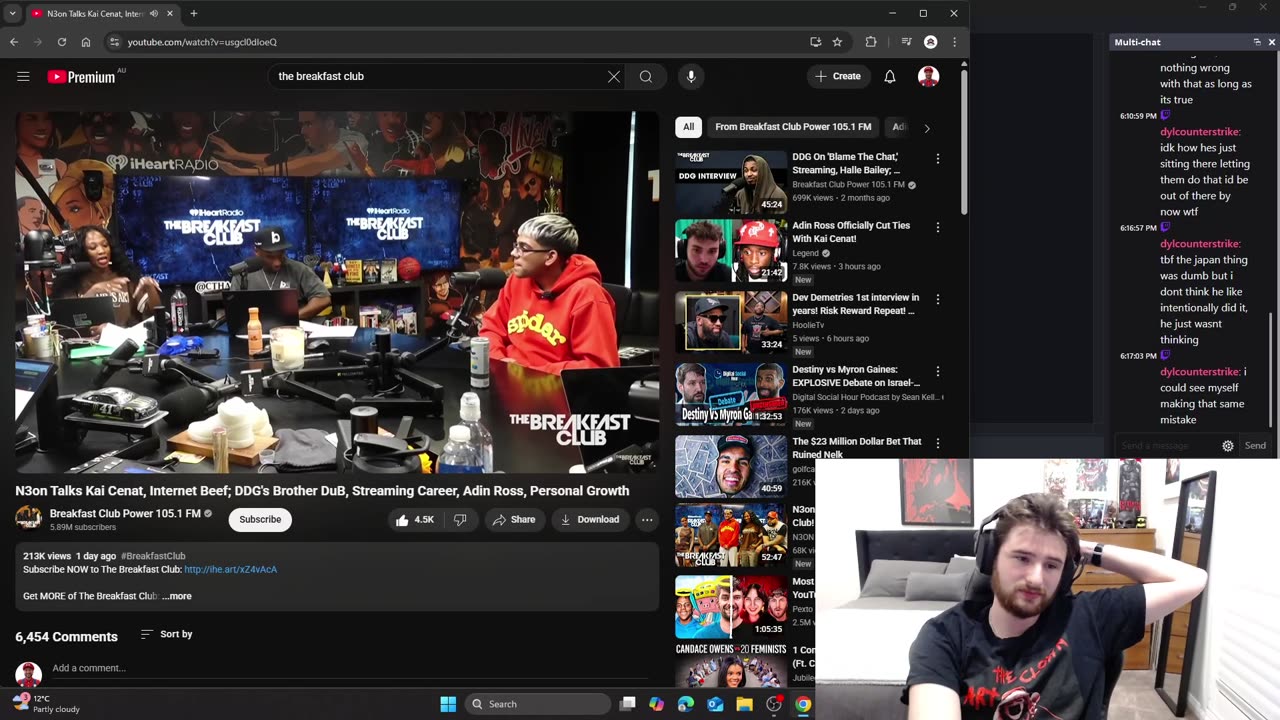This screenshot has height=720, width=1280.
Task: Open Task View on the taskbar
Action: [628, 704]
